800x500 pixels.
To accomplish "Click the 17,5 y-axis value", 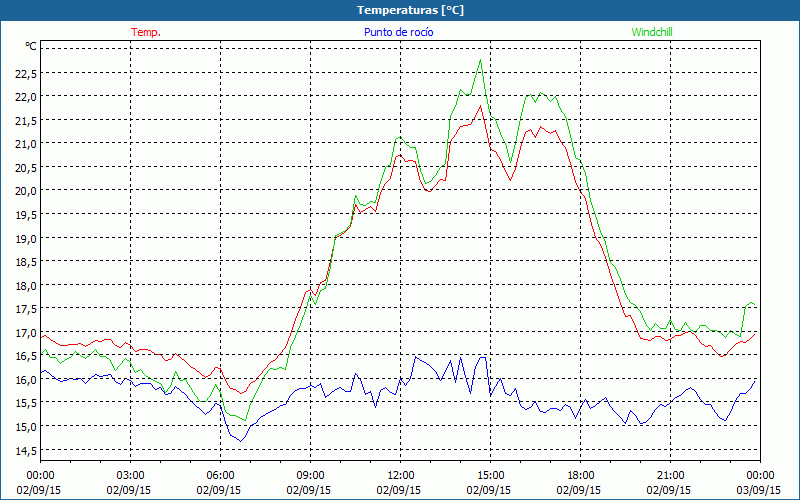I will point(26,309).
